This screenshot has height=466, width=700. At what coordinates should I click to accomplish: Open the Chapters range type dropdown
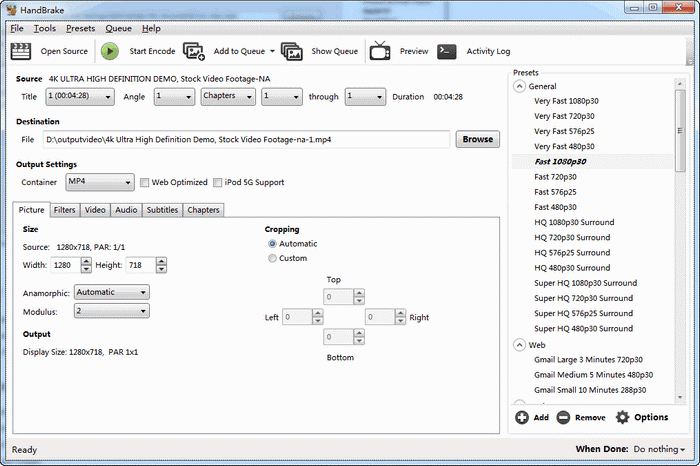point(228,96)
